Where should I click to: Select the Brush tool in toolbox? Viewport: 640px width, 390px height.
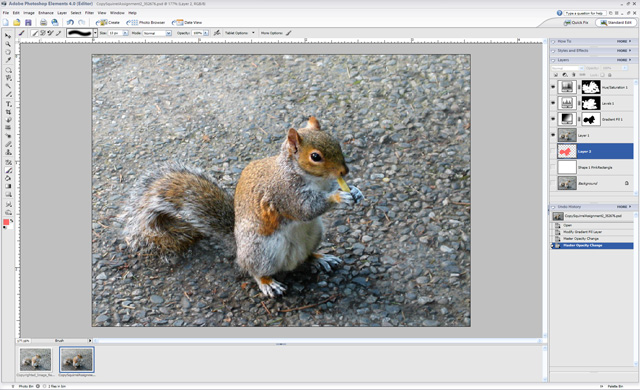point(8,171)
